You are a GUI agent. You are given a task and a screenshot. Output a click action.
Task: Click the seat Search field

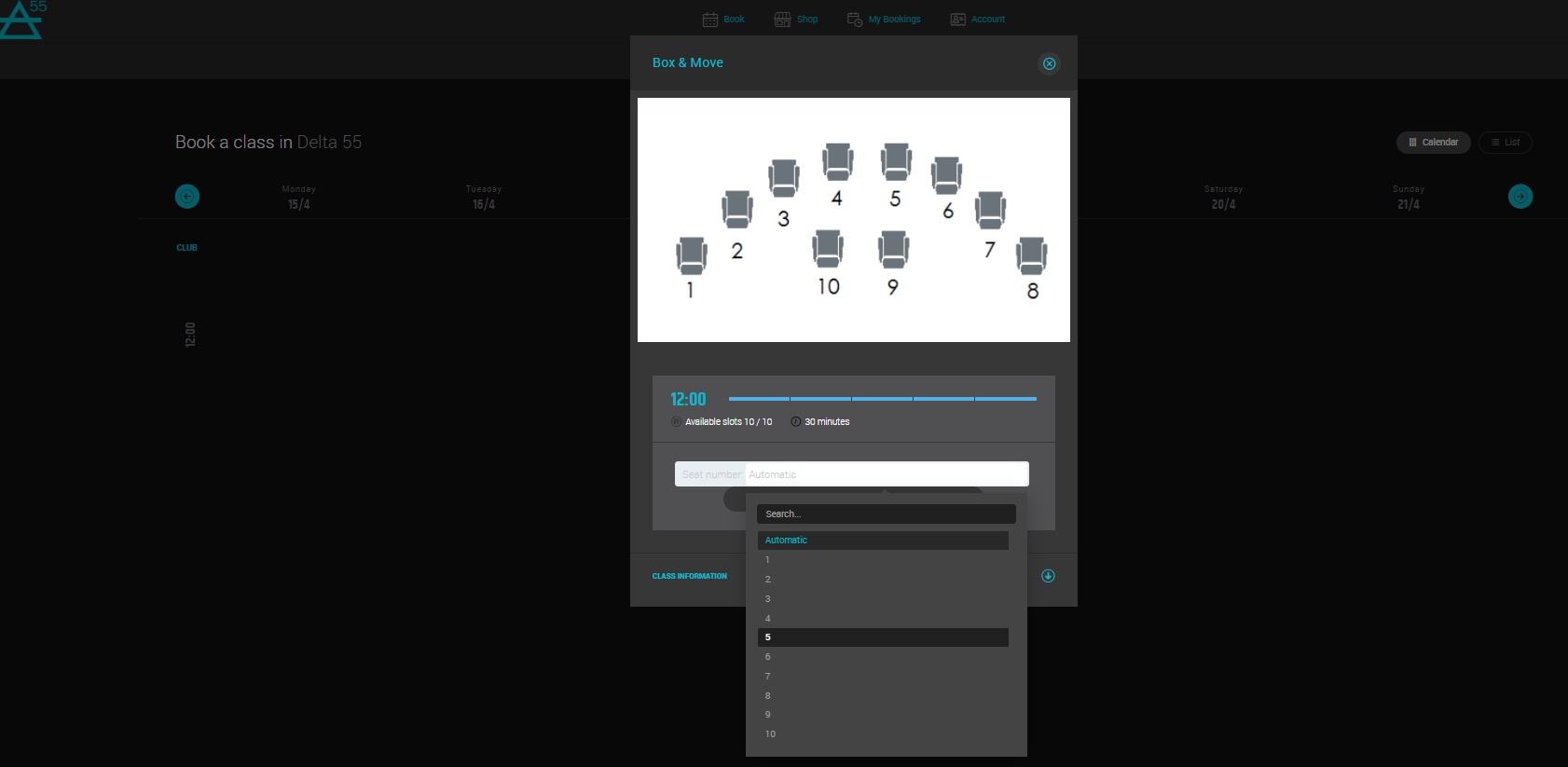click(x=886, y=514)
